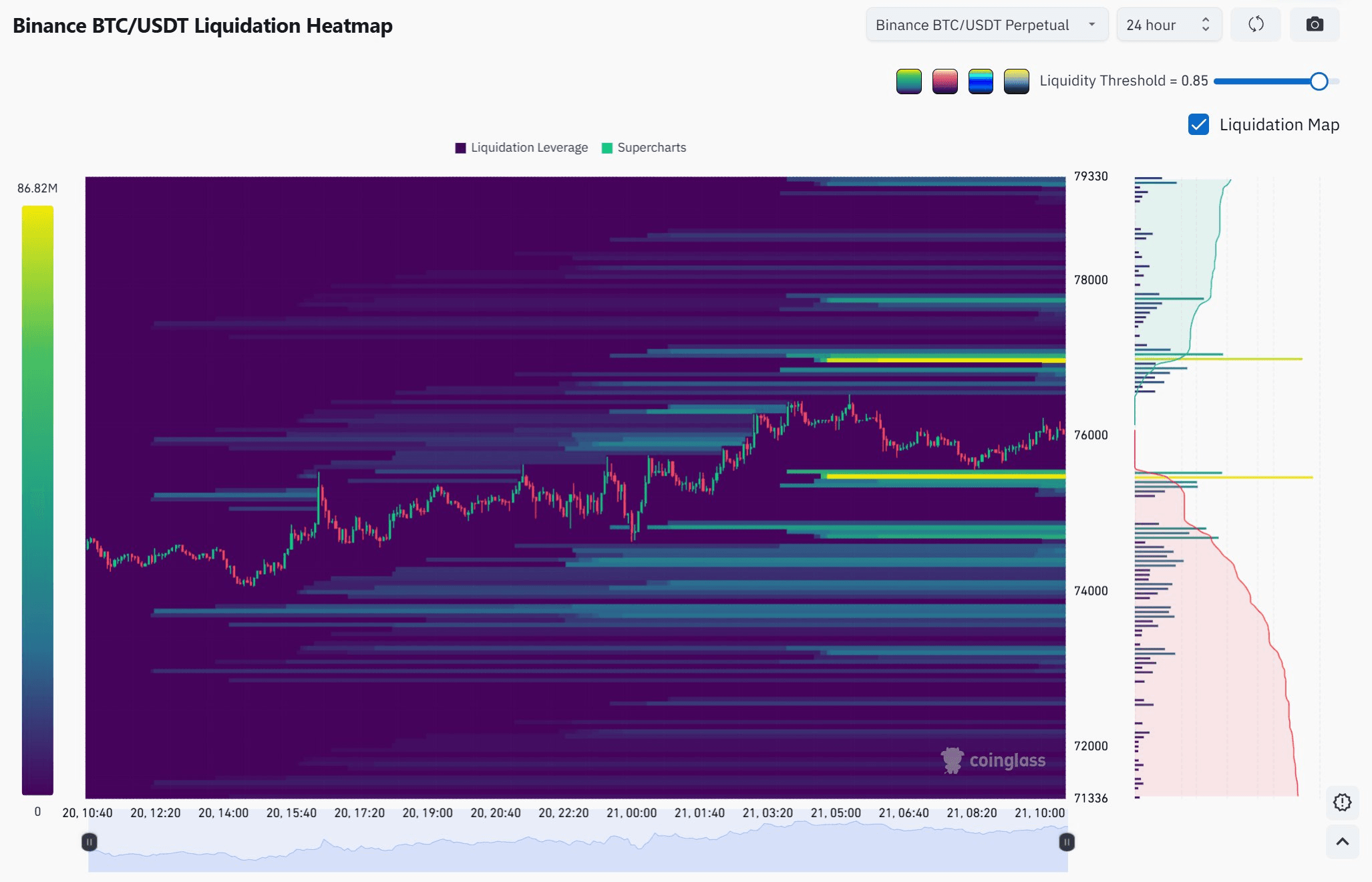Click the refresh chart icon
Viewport: 1372px width, 882px height.
(1256, 25)
